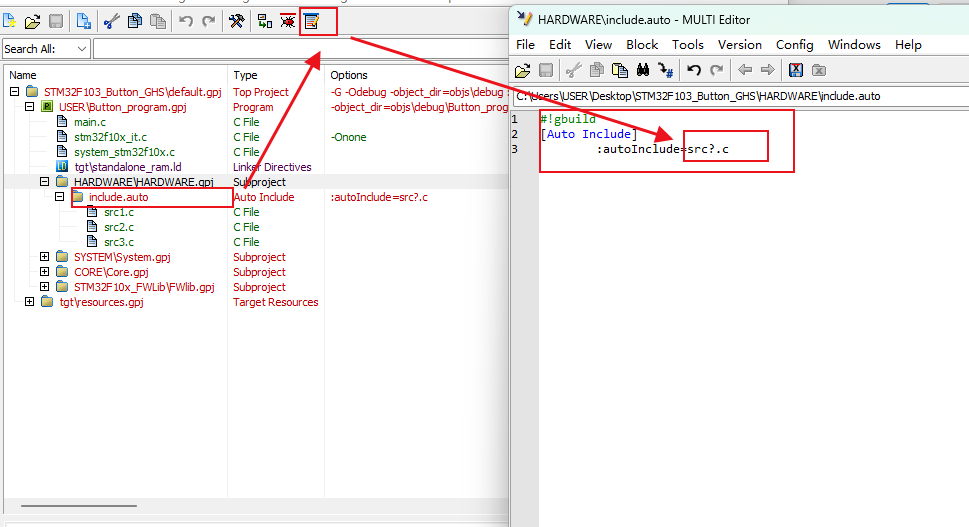Select src2.c in project tree
Viewport: 969px width, 527px height.
coord(118,227)
